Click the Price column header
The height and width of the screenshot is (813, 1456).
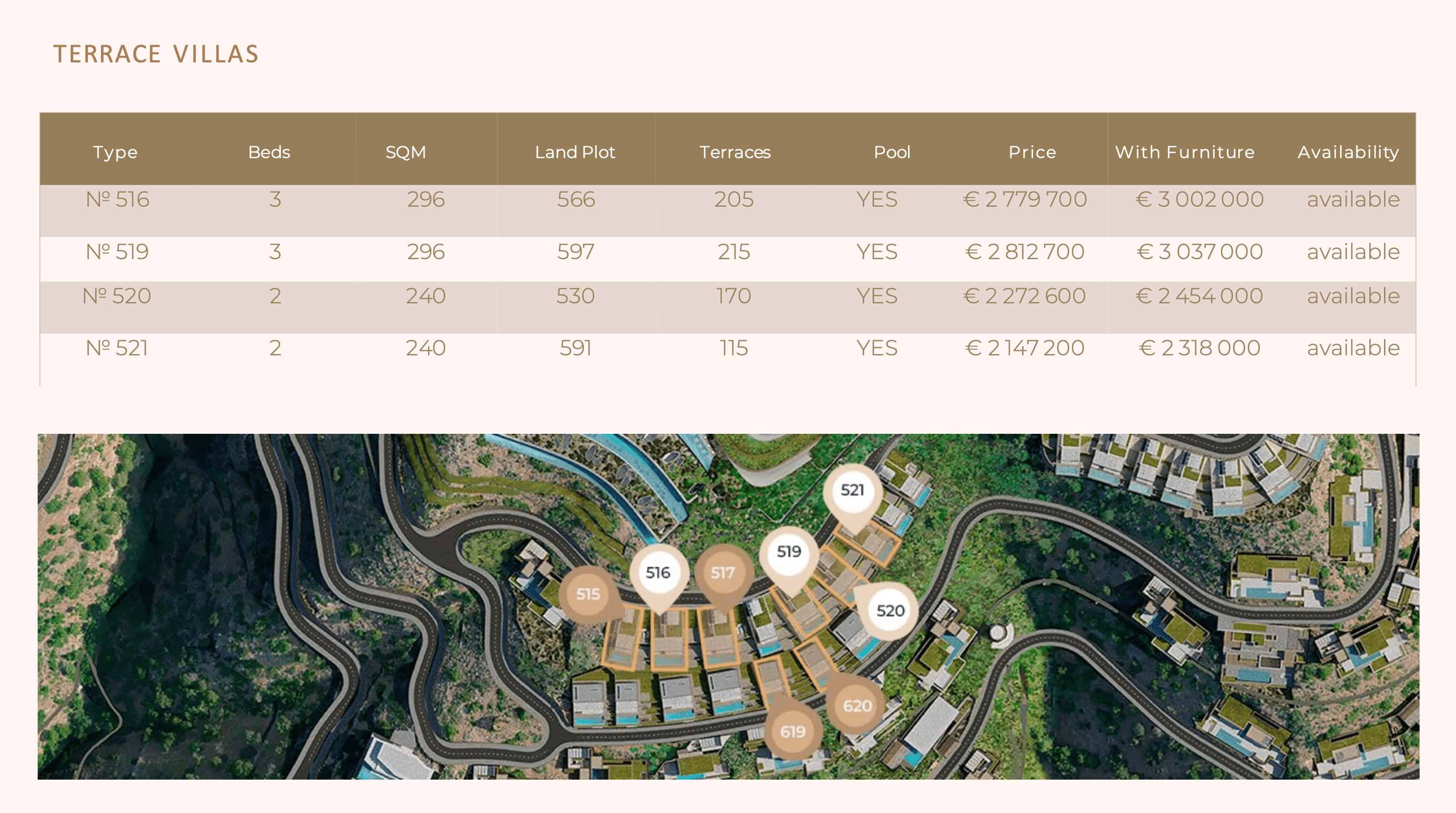(x=1032, y=152)
